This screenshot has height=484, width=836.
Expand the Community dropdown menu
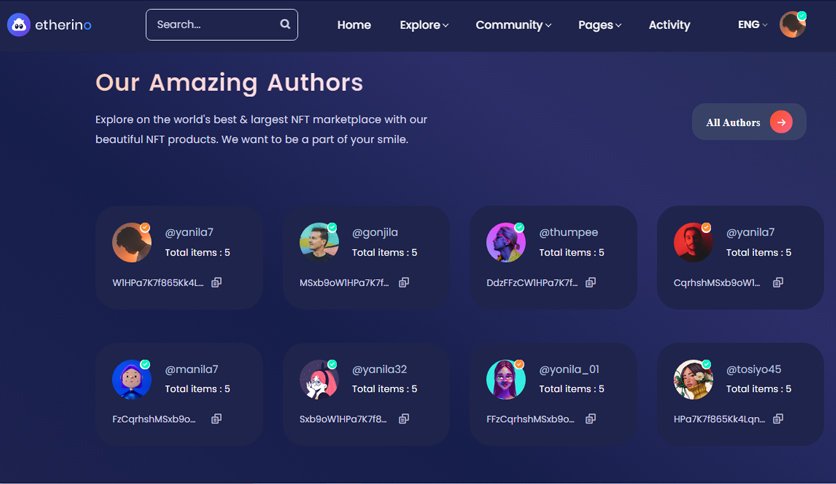tap(513, 25)
